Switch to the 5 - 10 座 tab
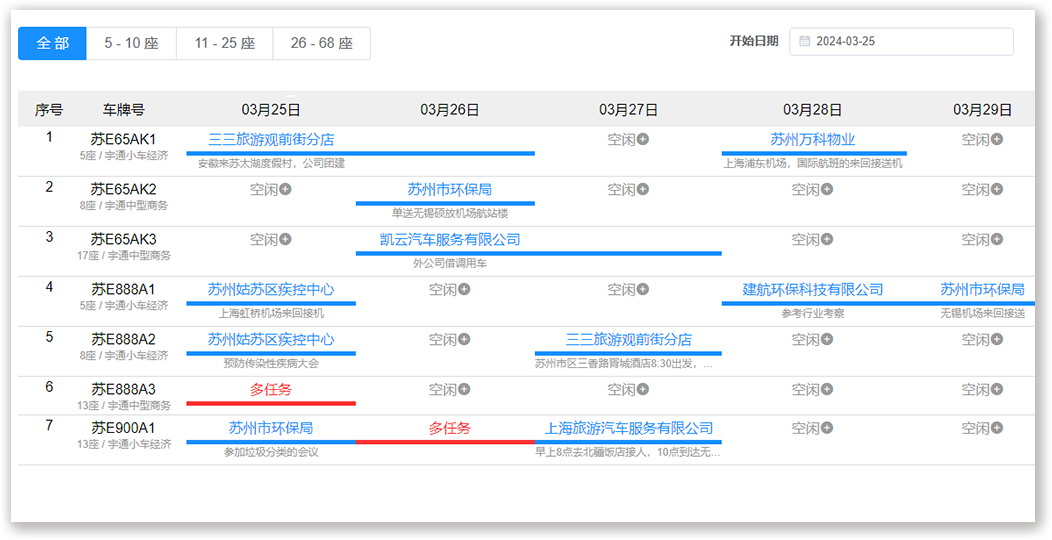The image size is (1052, 540). point(131,44)
